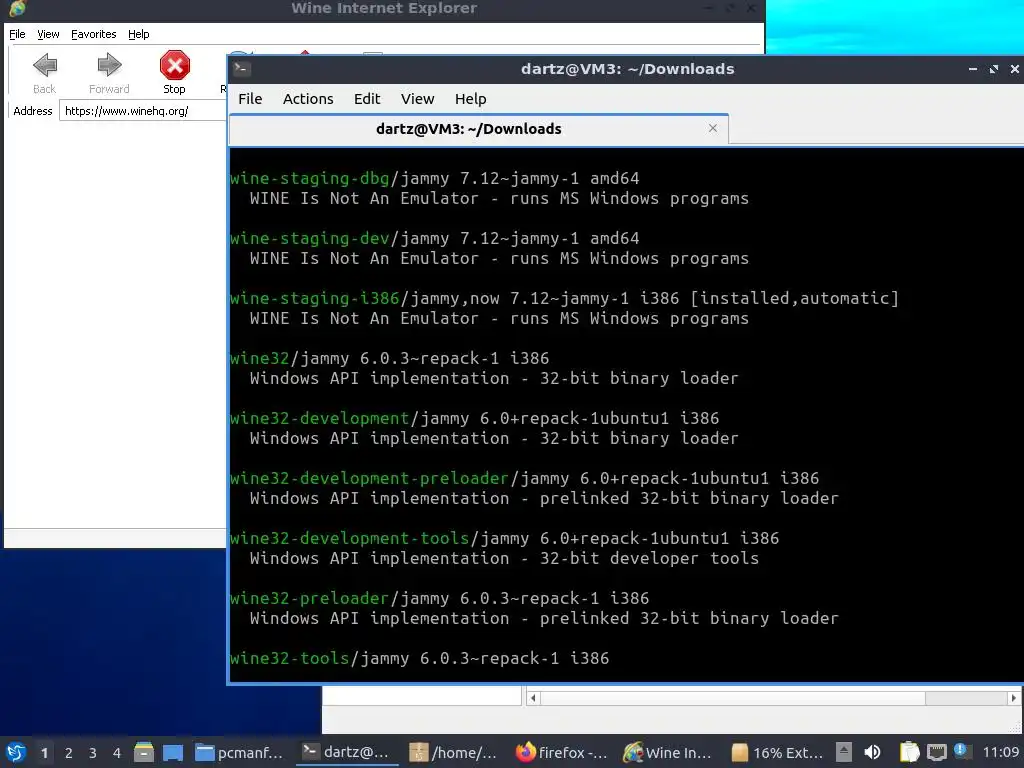The width and height of the screenshot is (1024, 768).
Task: Open the terminal Edit menu
Action: coord(367,99)
